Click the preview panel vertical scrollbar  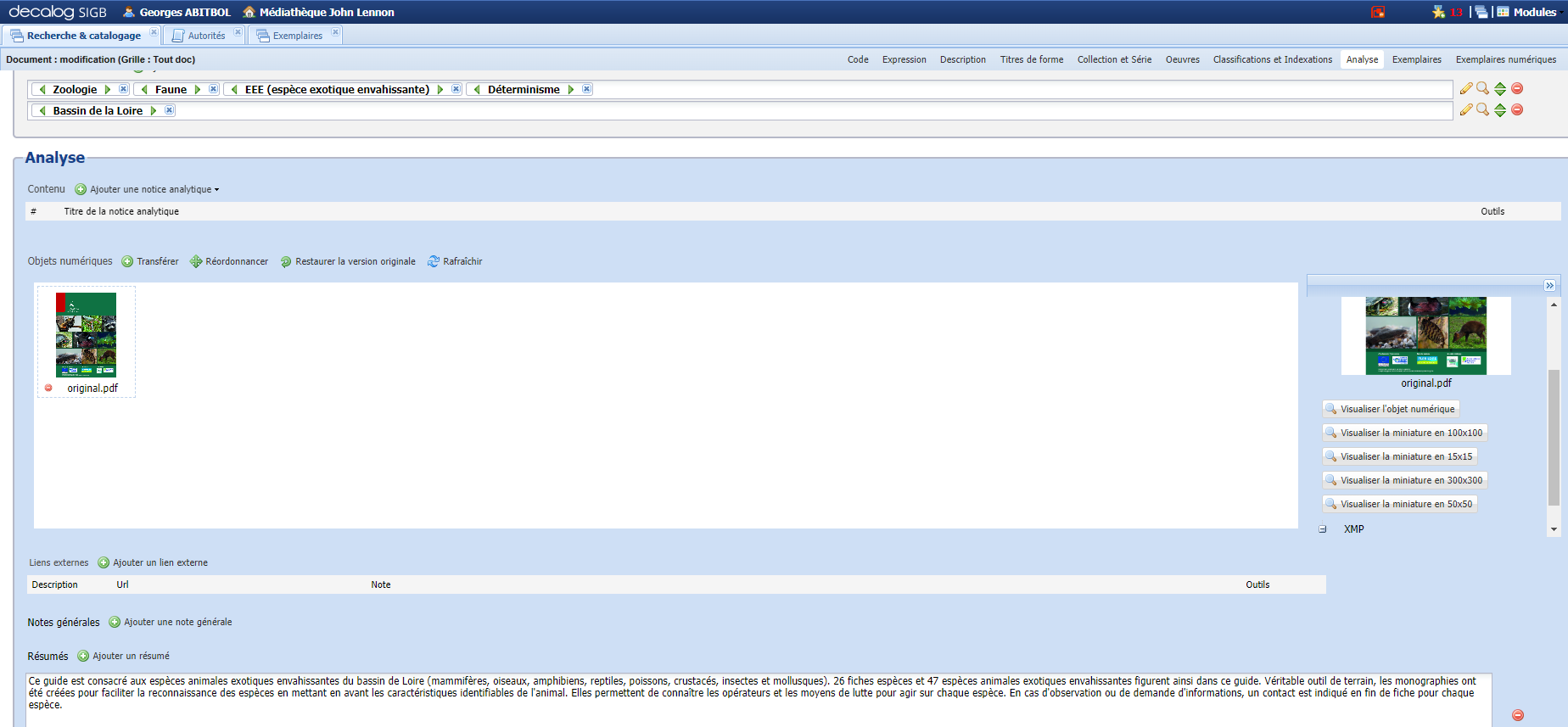1554,437
